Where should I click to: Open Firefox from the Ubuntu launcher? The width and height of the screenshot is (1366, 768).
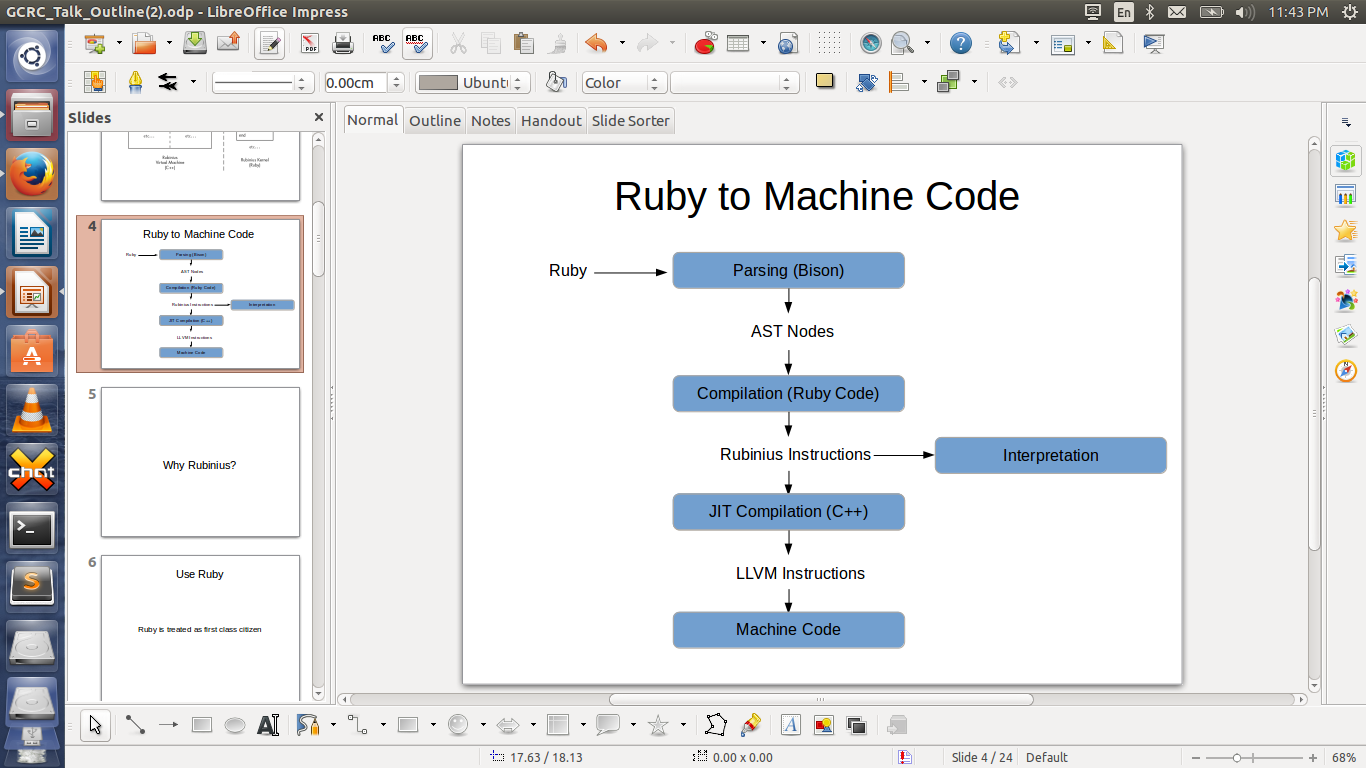pyautogui.click(x=32, y=175)
